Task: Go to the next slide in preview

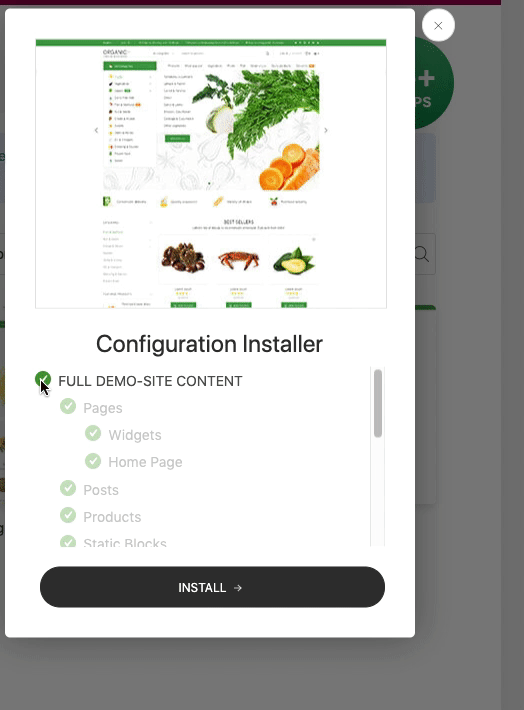Action: click(326, 130)
